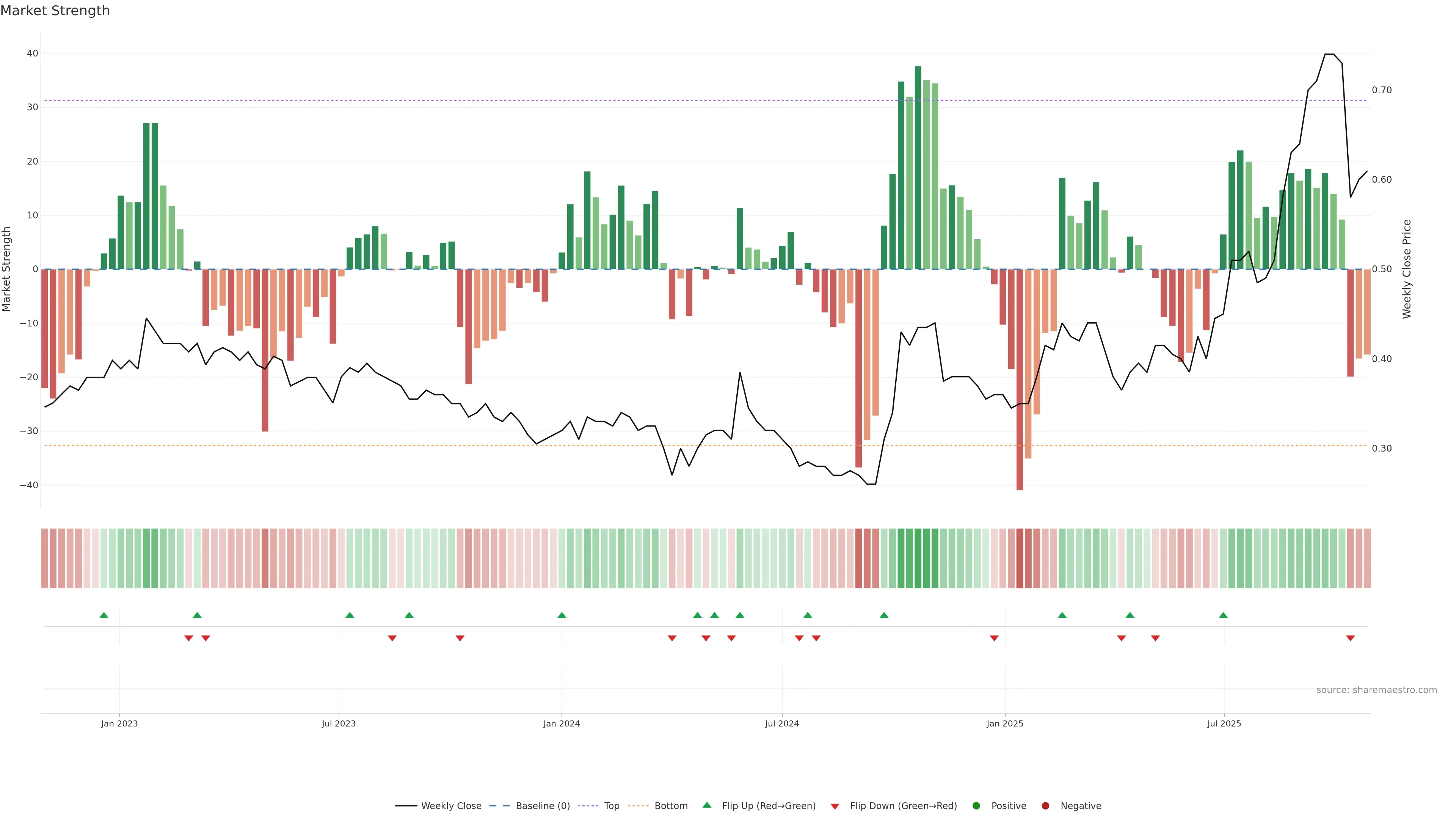Click the tallest dark green bar near 37
The width and height of the screenshot is (1456, 819).
click(x=918, y=167)
